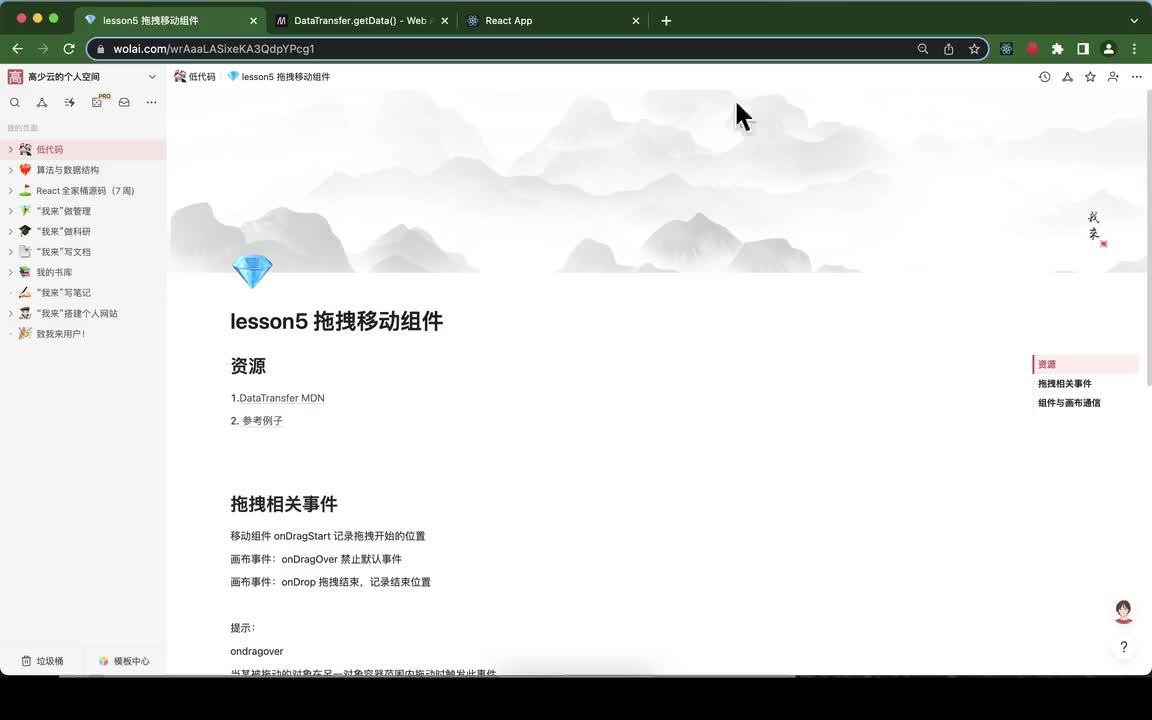
Task: Open “我来”写笔记 page in sidebar
Action: point(63,292)
